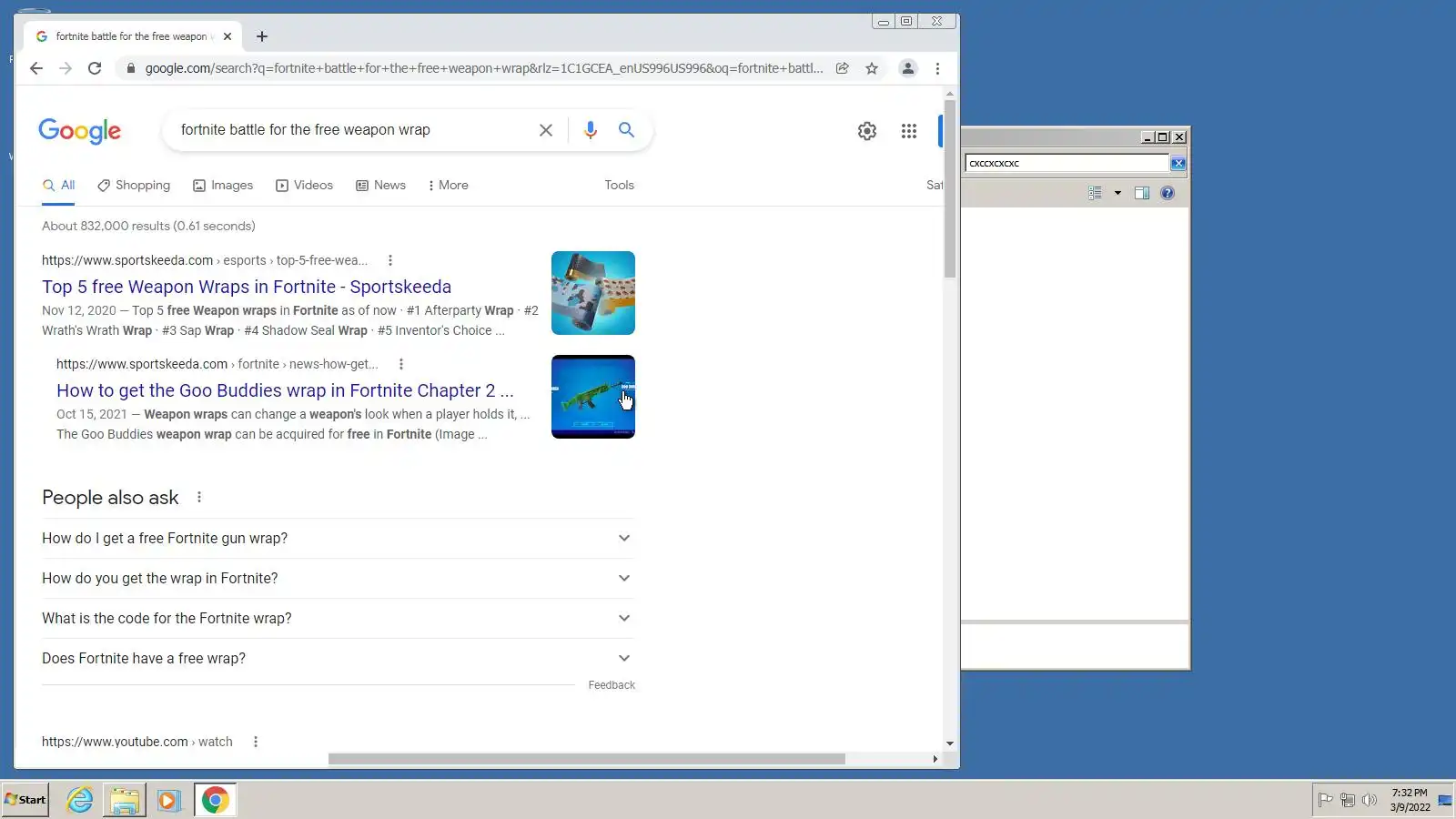Screen dimensions: 1456x819
Task: Open Chrome's three-dot menu
Action: tap(937, 68)
